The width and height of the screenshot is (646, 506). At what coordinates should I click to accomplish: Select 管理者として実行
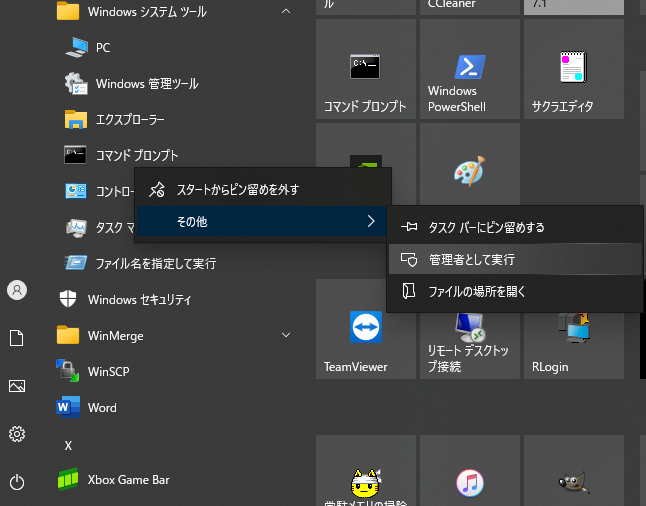coord(515,259)
